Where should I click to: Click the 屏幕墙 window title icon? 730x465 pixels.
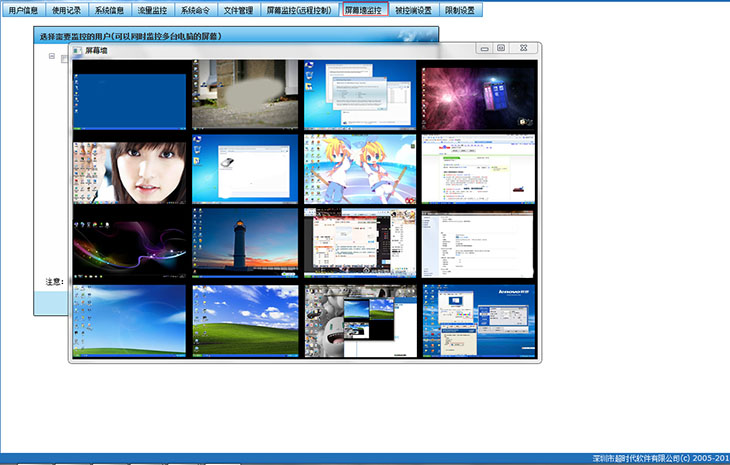[x=77, y=50]
